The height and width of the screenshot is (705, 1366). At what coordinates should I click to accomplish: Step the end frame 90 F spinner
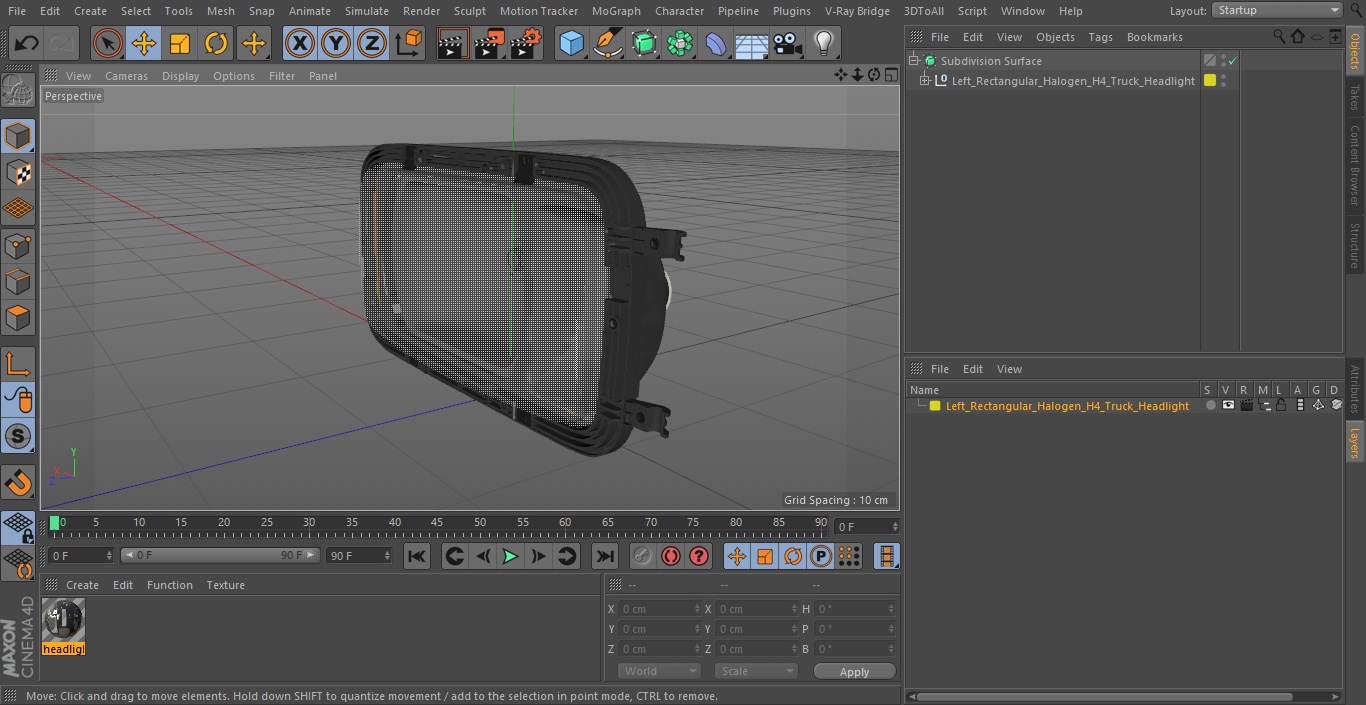[386, 555]
